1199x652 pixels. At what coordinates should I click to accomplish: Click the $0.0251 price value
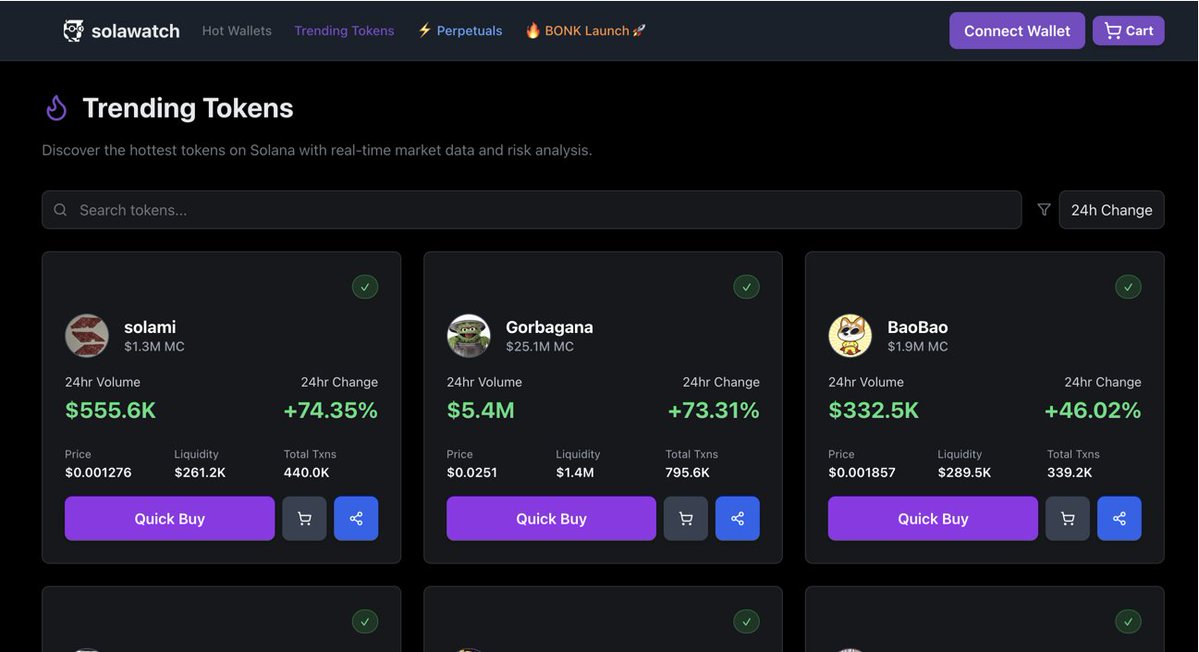472,472
